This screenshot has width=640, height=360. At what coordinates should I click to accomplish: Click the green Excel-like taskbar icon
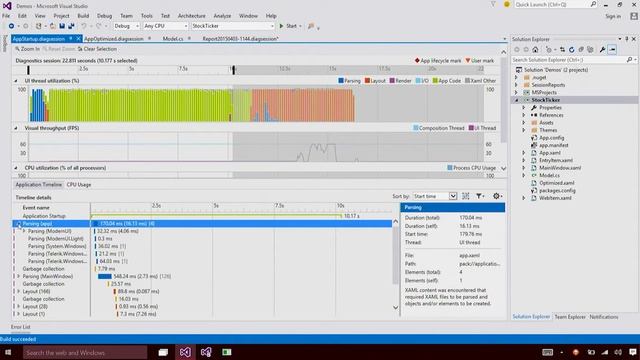coord(227,352)
